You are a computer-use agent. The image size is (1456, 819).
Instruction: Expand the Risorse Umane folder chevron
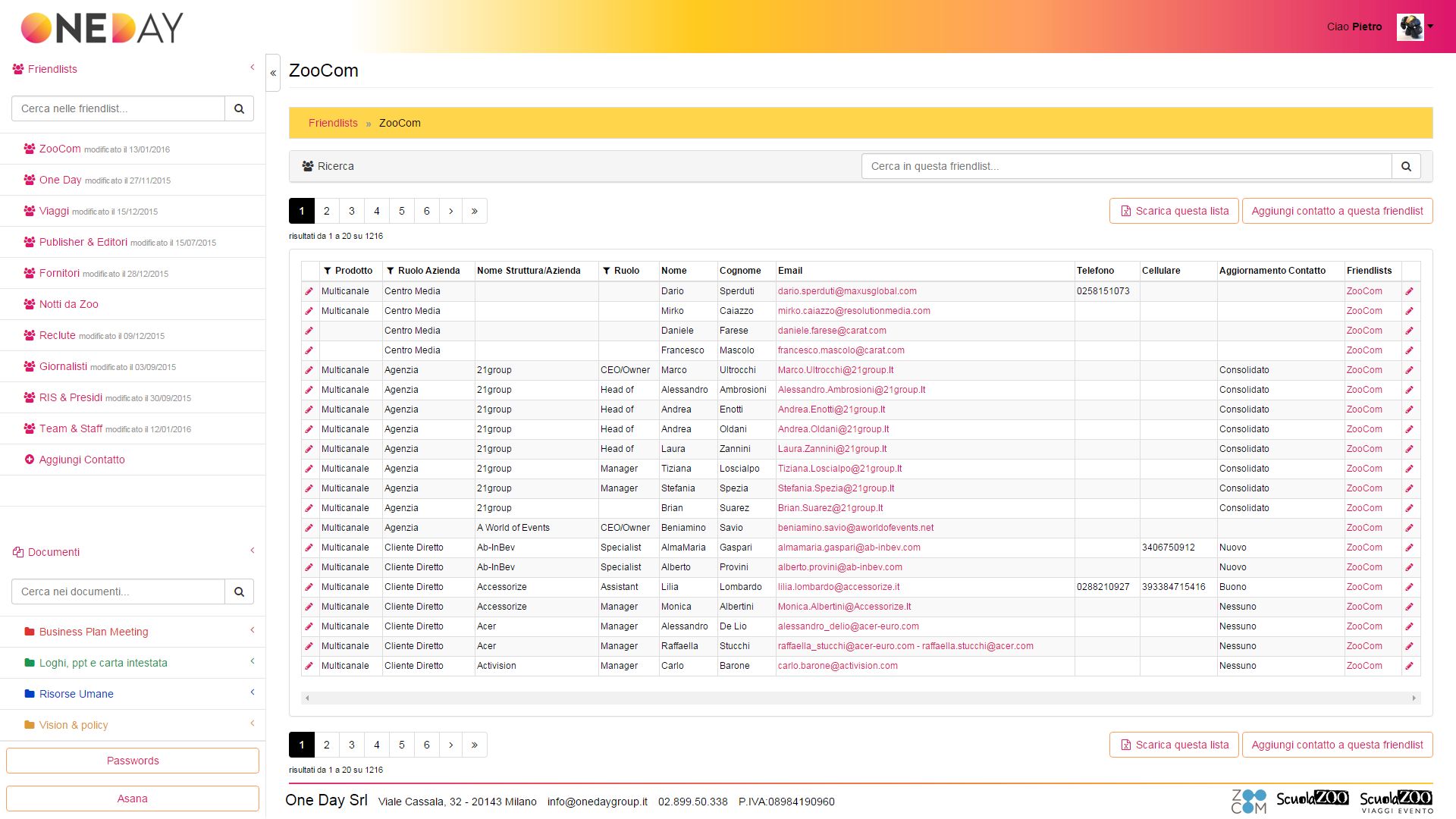pos(253,692)
